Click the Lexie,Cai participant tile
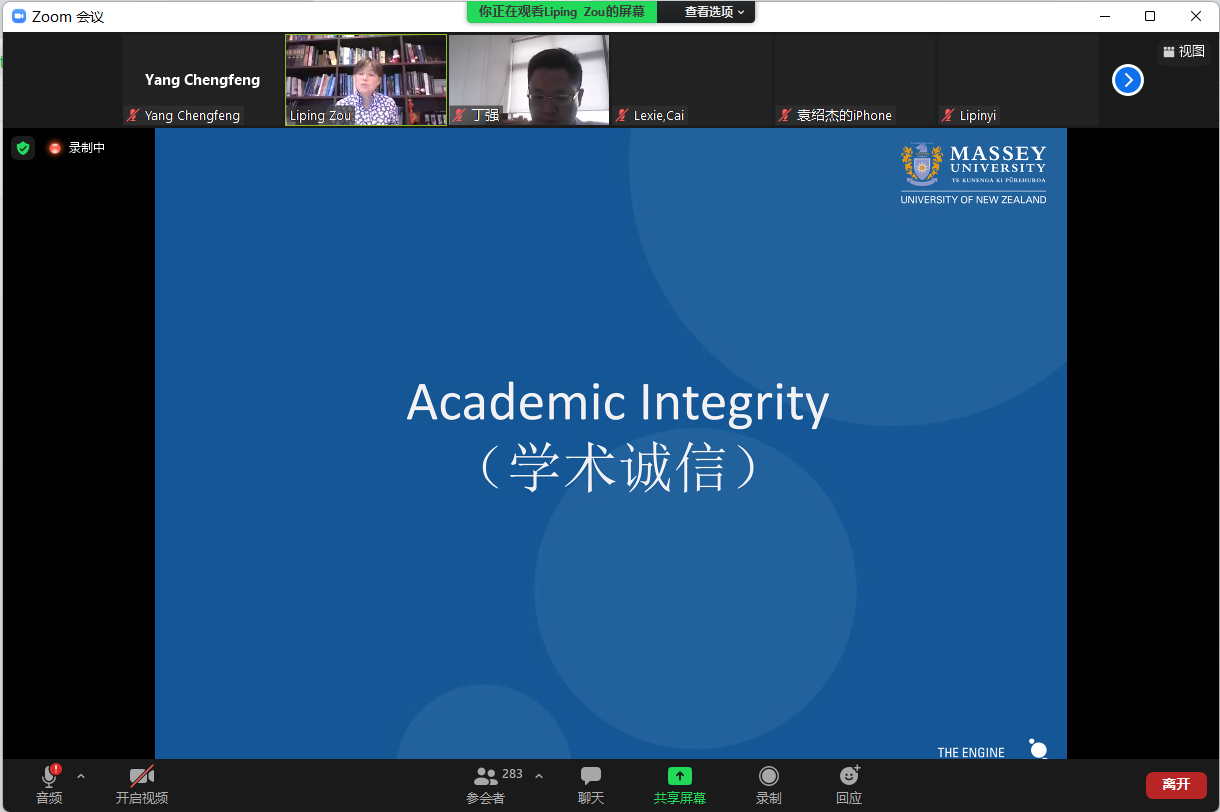Image resolution: width=1220 pixels, height=812 pixels. pyautogui.click(x=692, y=80)
